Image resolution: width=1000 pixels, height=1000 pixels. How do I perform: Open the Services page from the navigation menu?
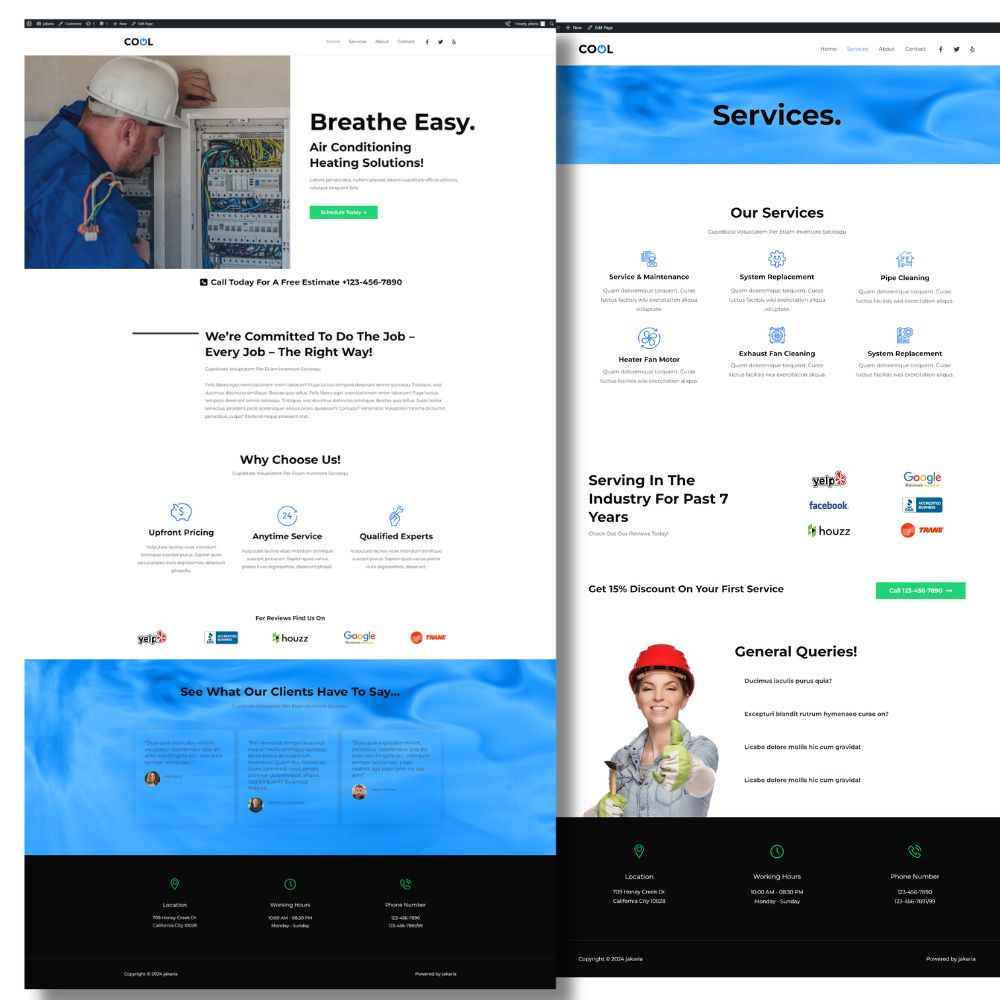pyautogui.click(x=359, y=41)
